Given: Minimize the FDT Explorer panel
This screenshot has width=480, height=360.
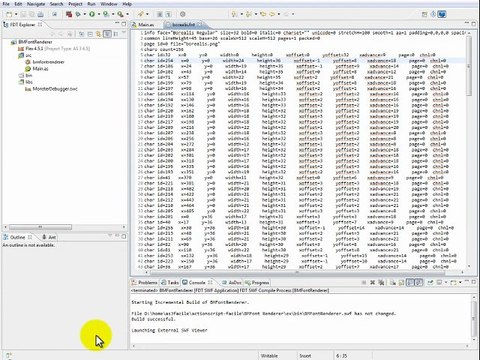Looking at the screenshot, I should (117, 23).
